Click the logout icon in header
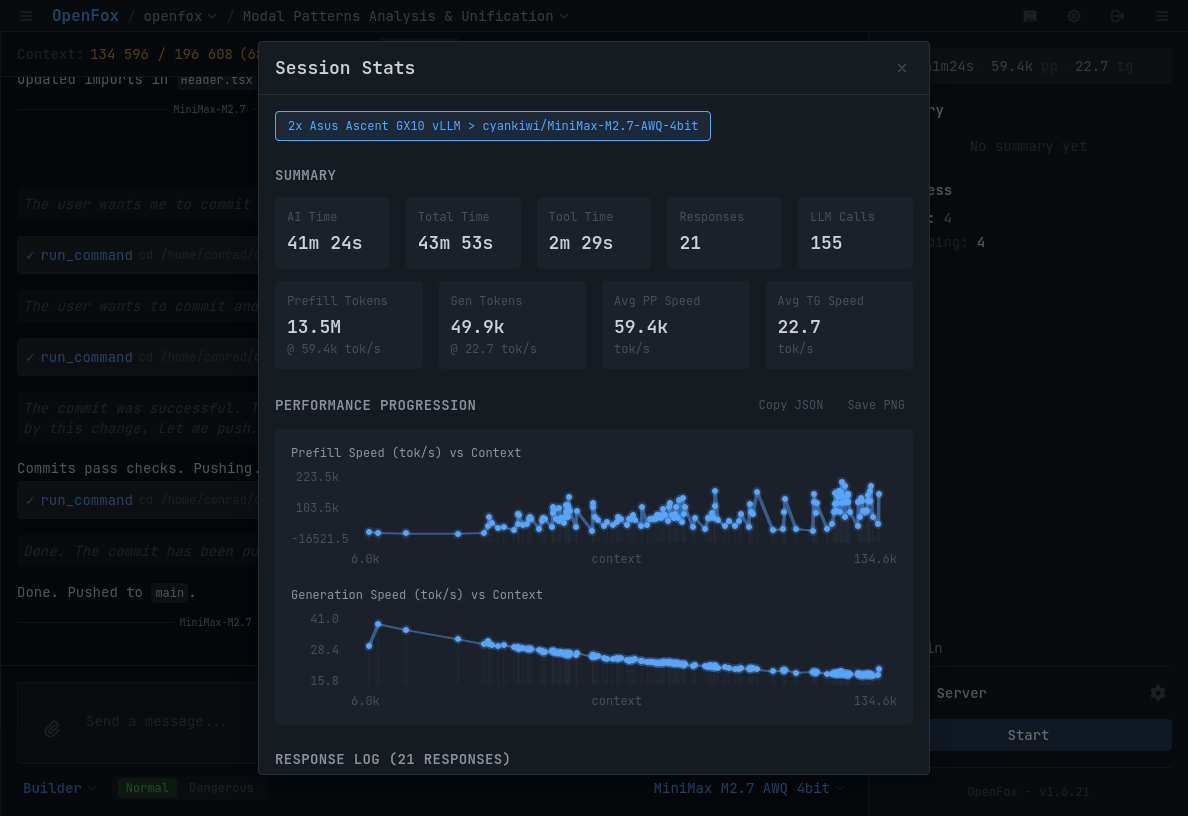 (1118, 16)
